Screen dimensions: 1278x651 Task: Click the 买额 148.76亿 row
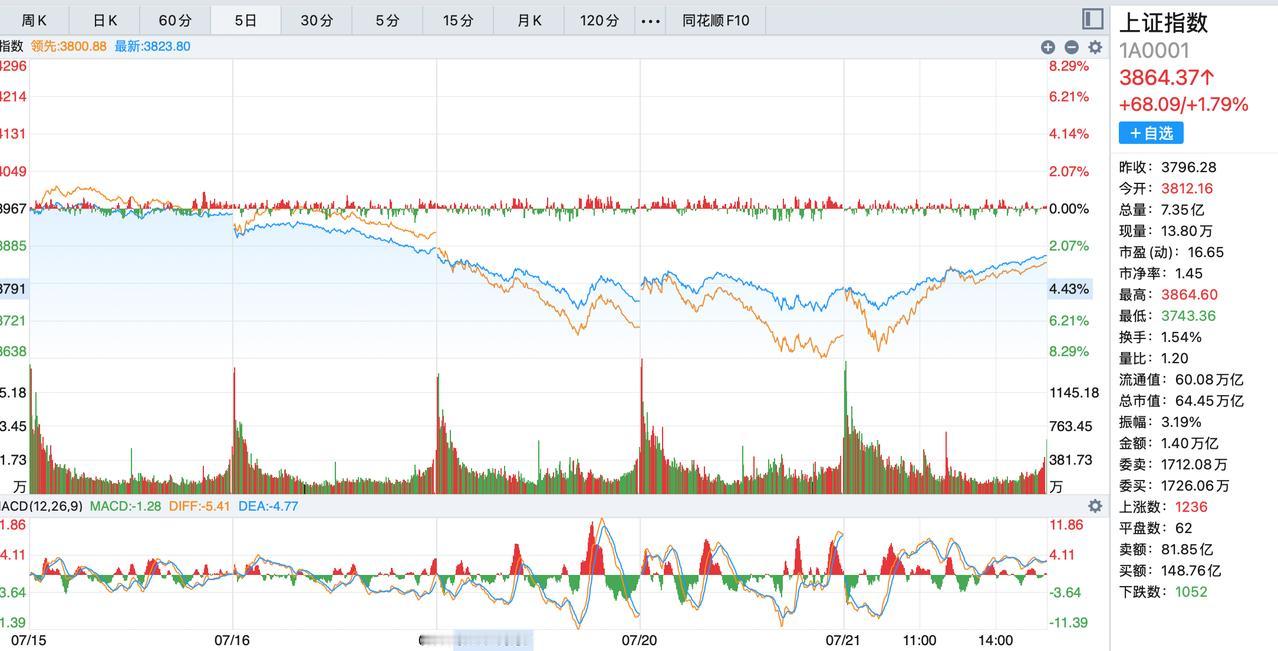point(1170,571)
